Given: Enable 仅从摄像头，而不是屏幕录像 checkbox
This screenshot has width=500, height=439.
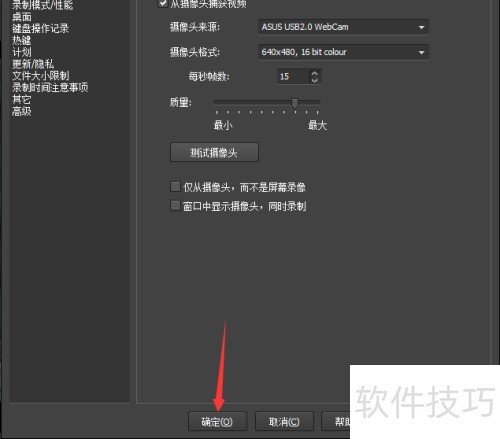Looking at the screenshot, I should pos(175,187).
